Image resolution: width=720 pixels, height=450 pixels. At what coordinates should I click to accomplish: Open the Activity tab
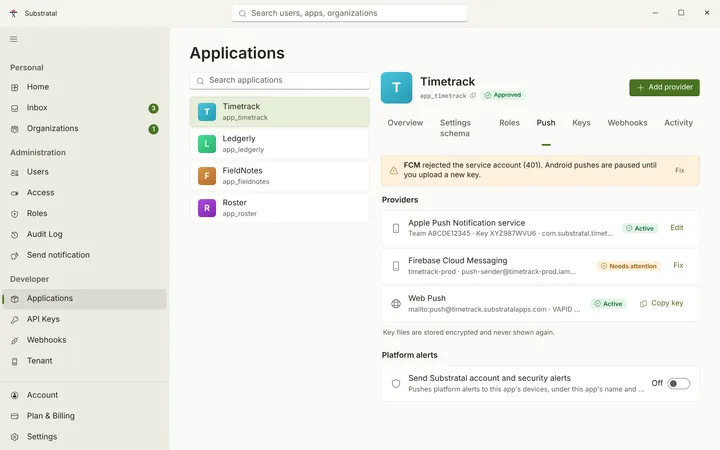pos(678,123)
